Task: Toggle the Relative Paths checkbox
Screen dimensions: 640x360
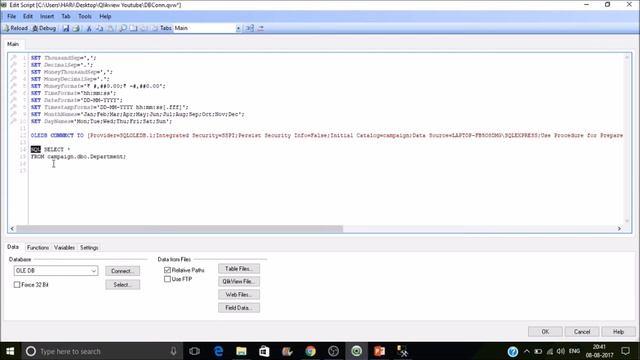Action: click(x=167, y=270)
